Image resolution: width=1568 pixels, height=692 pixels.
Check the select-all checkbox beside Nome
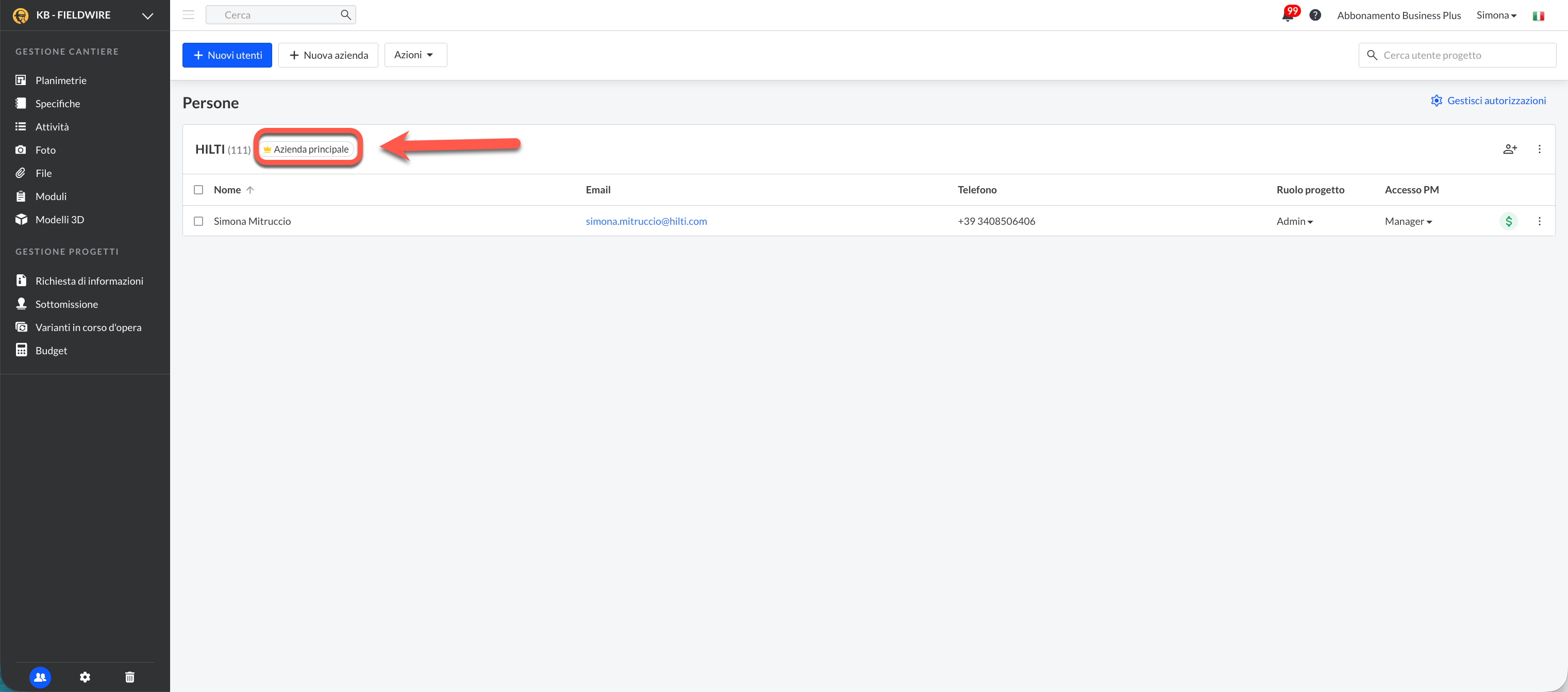pyautogui.click(x=198, y=190)
